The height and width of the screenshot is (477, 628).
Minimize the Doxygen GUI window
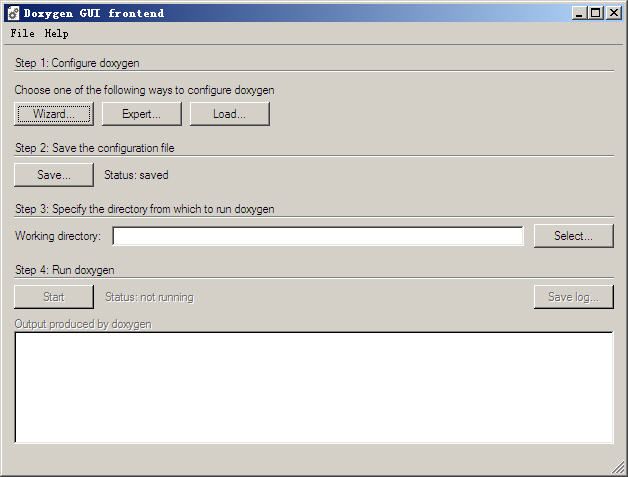click(x=579, y=13)
